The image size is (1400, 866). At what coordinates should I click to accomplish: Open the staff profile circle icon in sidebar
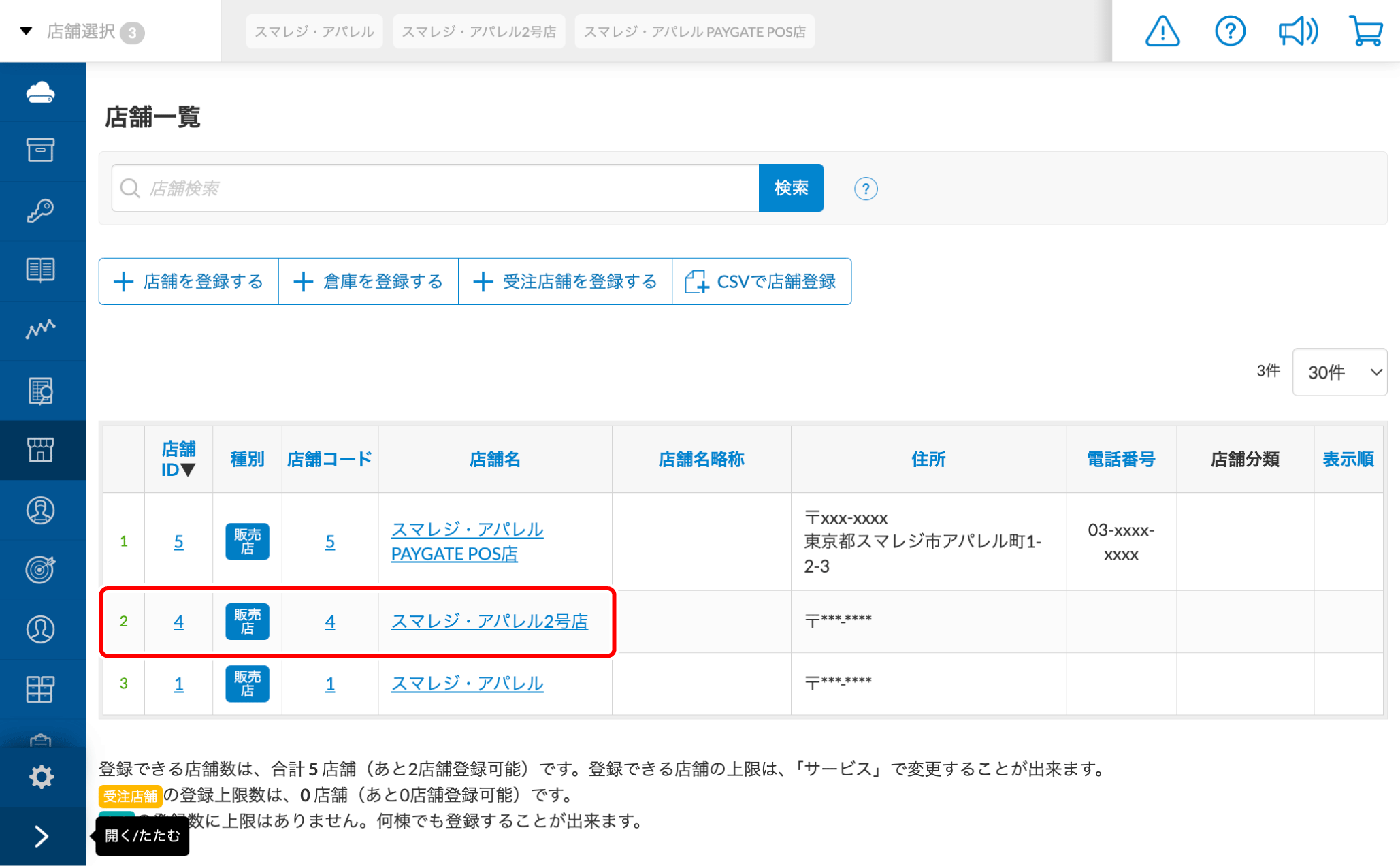click(x=41, y=510)
